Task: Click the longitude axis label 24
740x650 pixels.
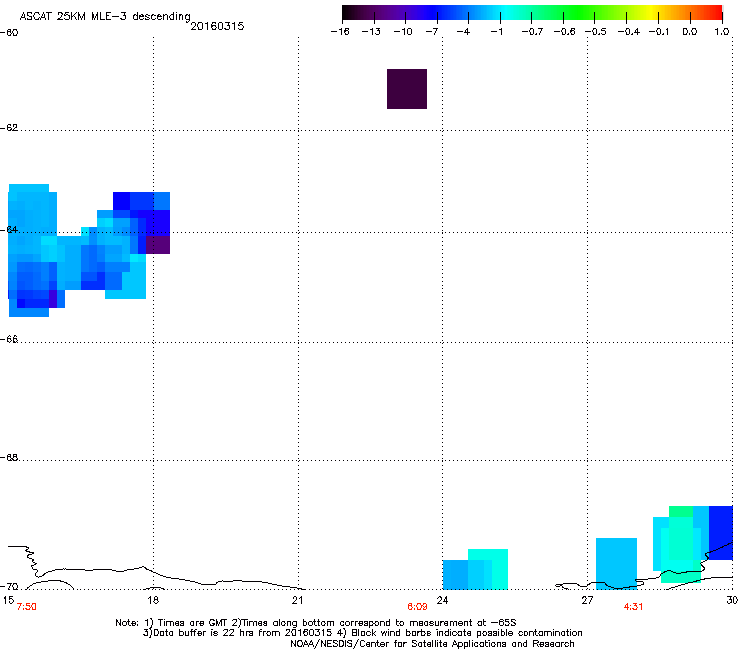Action: pyautogui.click(x=442, y=600)
